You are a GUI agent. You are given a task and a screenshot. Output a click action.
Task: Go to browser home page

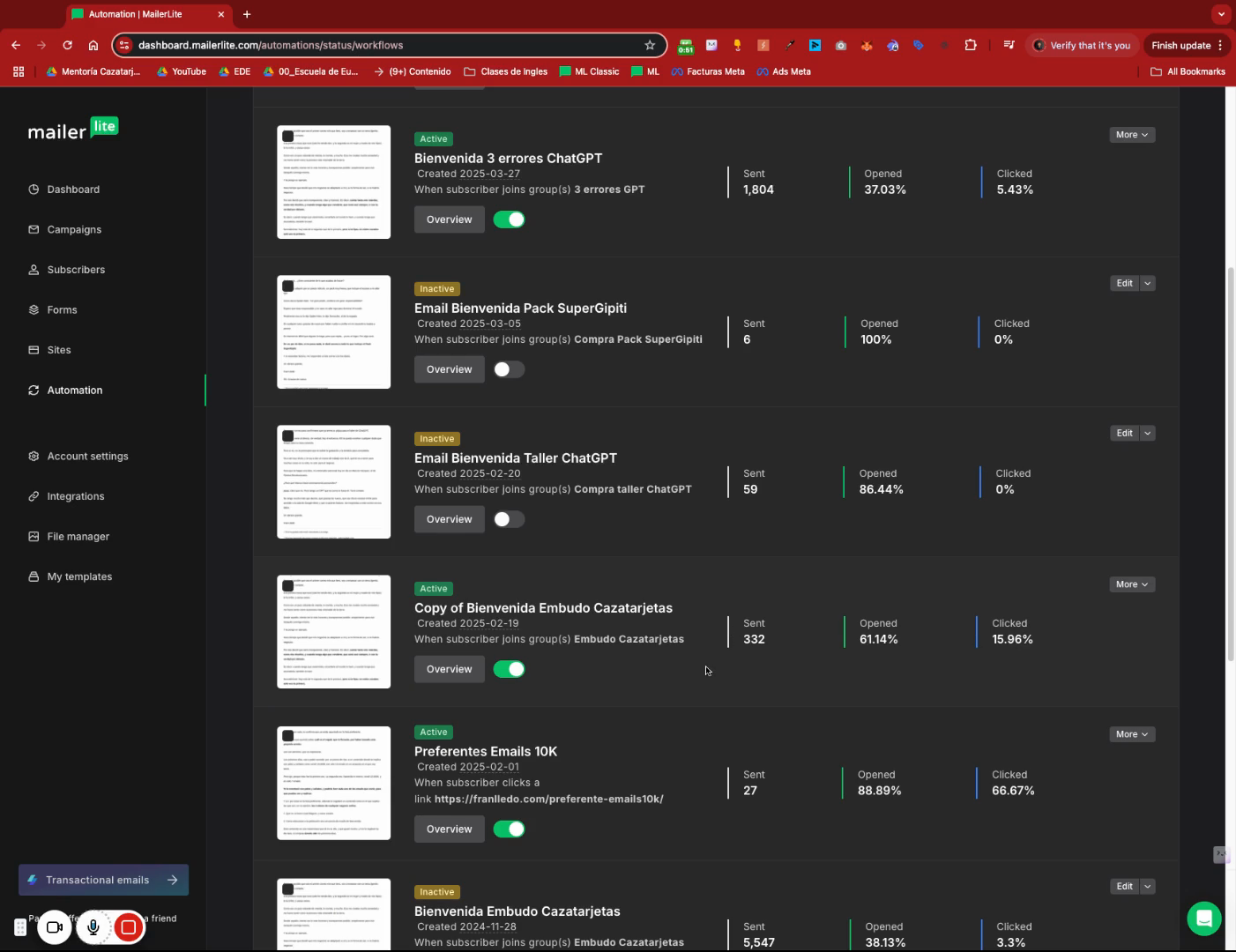click(93, 45)
